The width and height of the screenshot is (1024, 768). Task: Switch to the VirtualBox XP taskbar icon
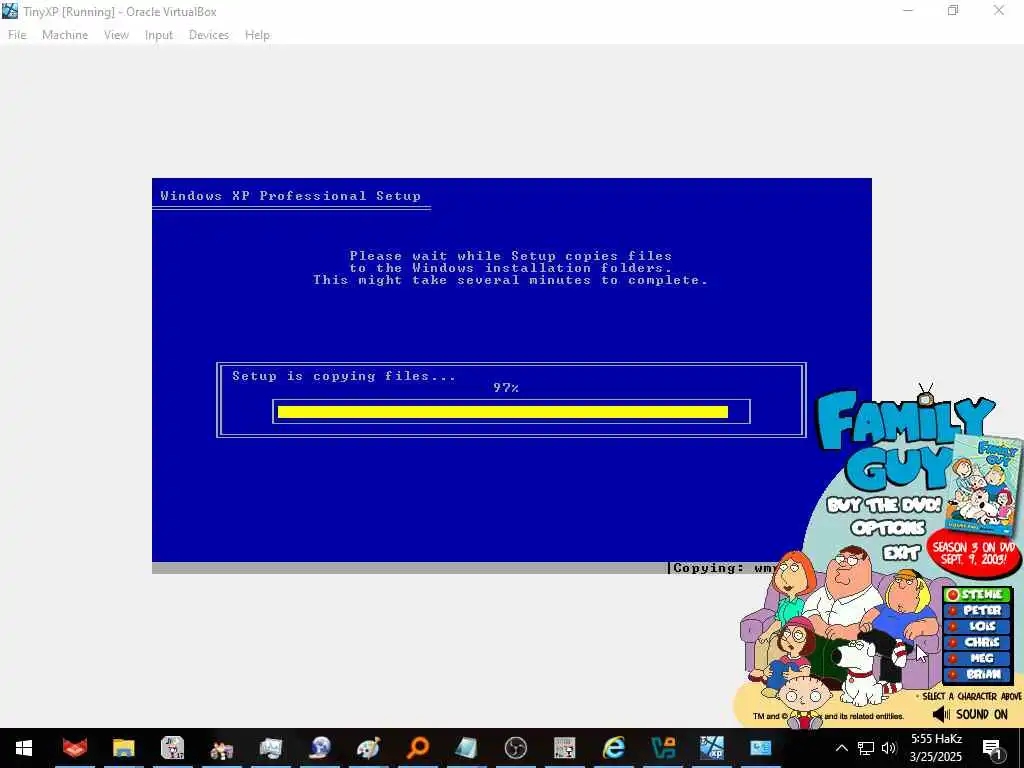(x=711, y=748)
